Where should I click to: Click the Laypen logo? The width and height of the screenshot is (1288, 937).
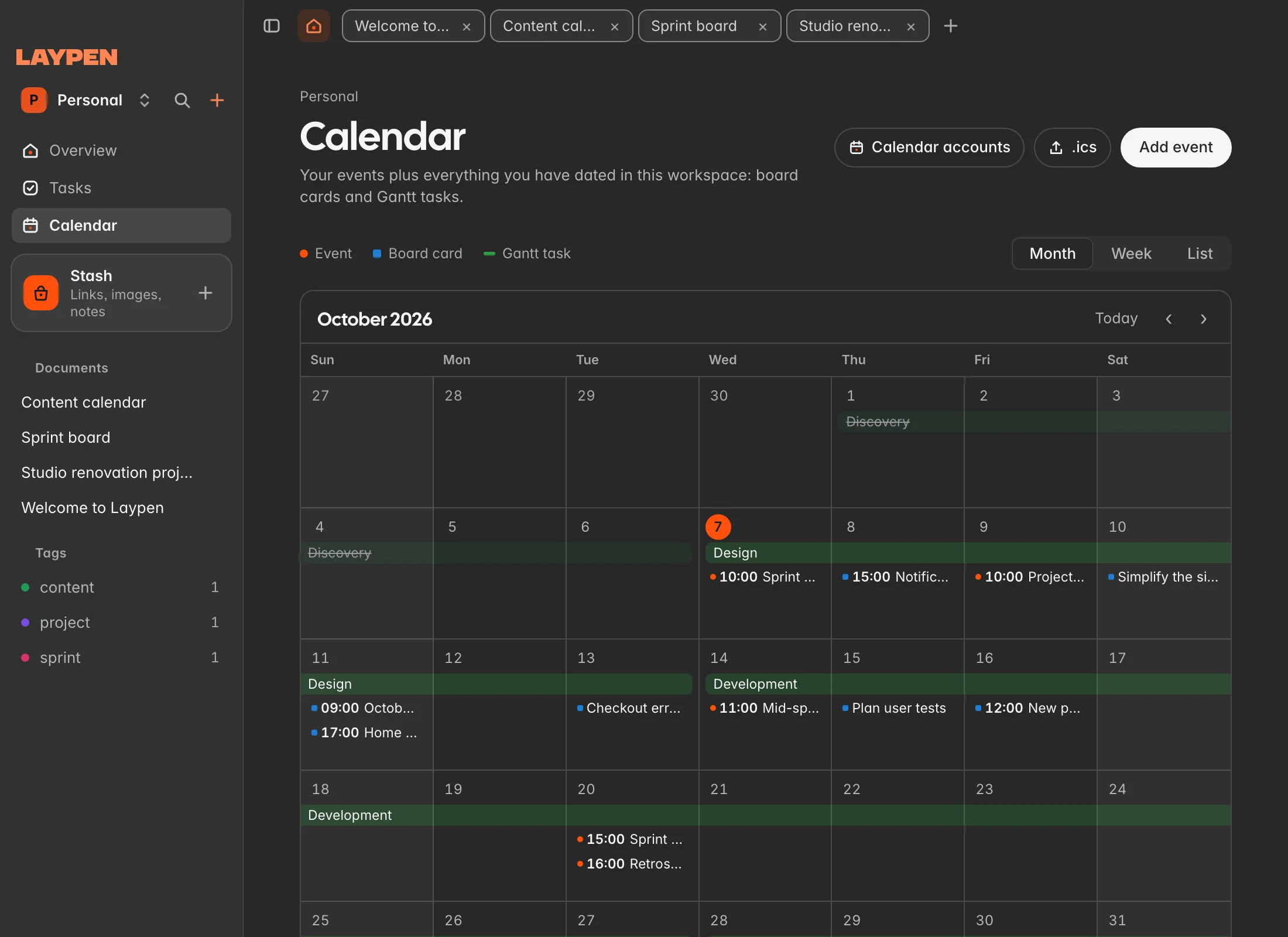[x=67, y=57]
